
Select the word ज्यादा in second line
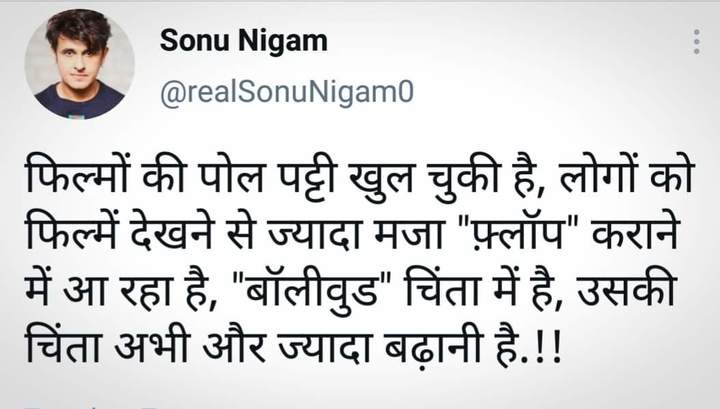[x=317, y=234]
